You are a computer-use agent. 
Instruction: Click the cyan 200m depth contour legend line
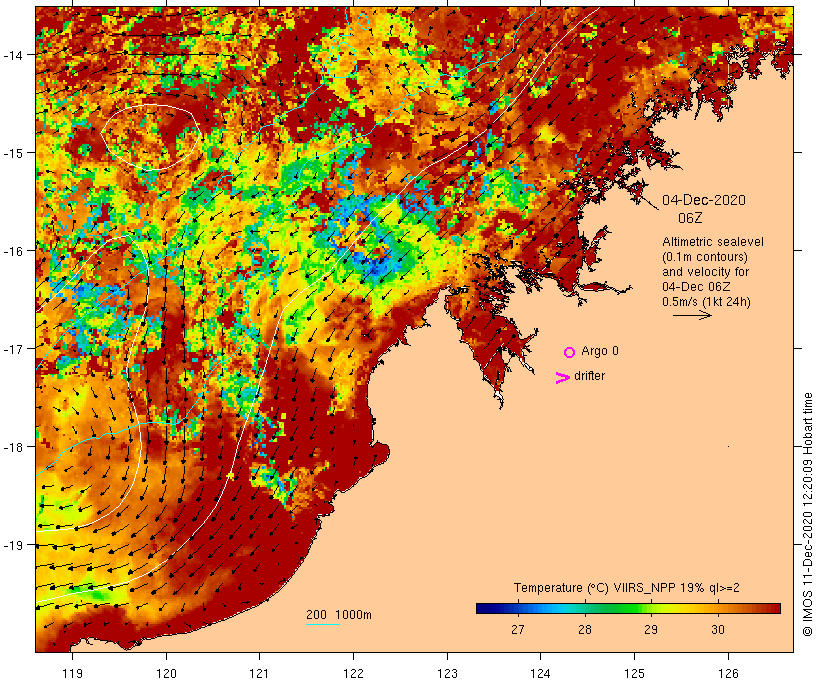pyautogui.click(x=323, y=624)
